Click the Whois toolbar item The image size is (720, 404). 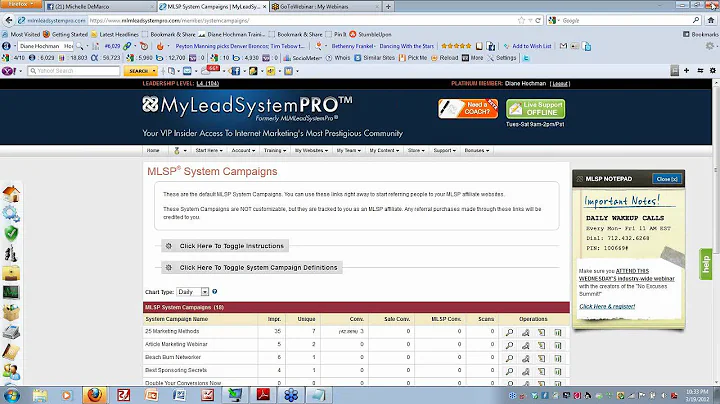point(338,58)
